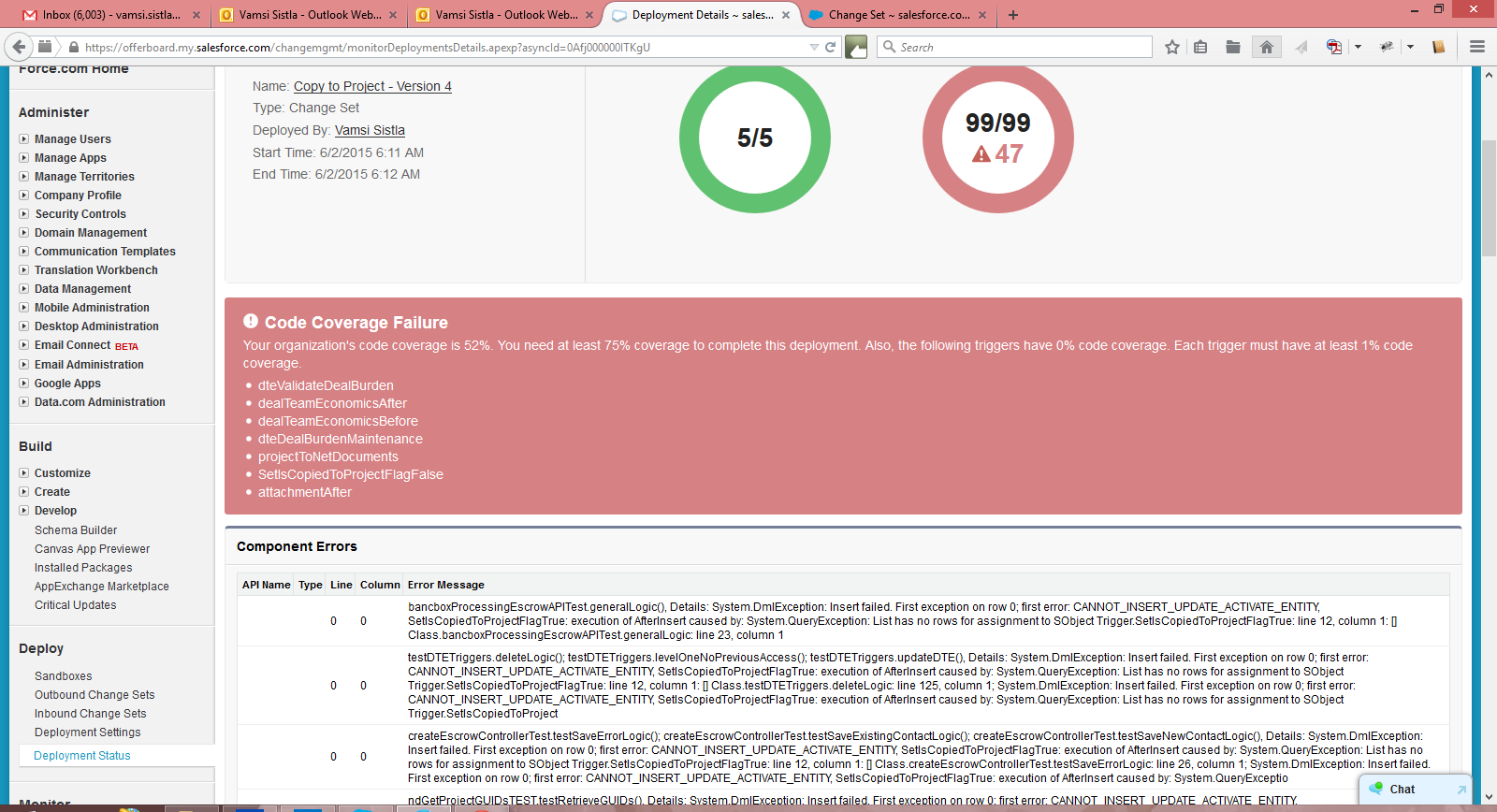Open Schema Builder in sidebar
1497x812 pixels.
coord(76,530)
